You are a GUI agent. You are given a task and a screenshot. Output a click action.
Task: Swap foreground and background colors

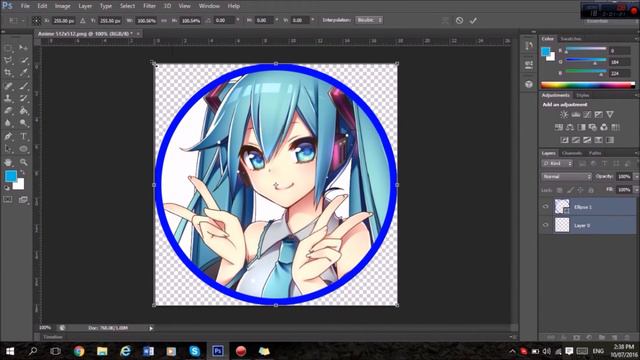(22, 173)
